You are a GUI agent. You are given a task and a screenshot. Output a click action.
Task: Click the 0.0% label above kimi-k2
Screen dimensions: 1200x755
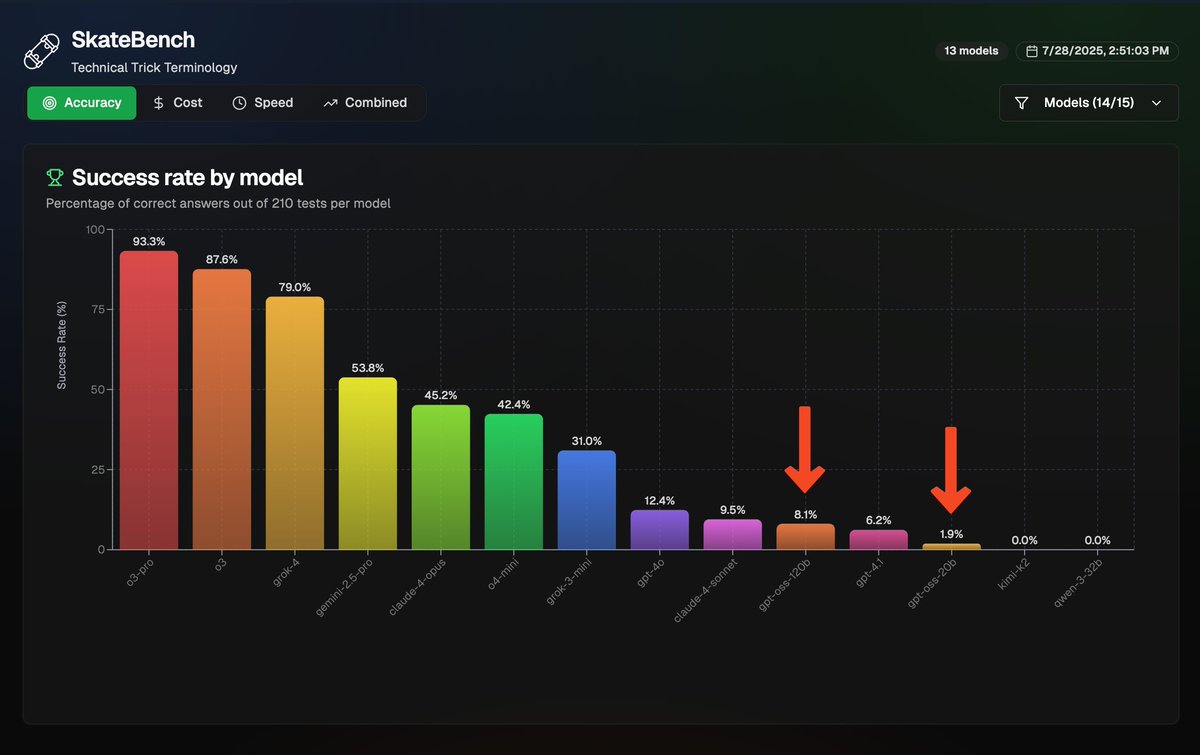(x=1024, y=540)
